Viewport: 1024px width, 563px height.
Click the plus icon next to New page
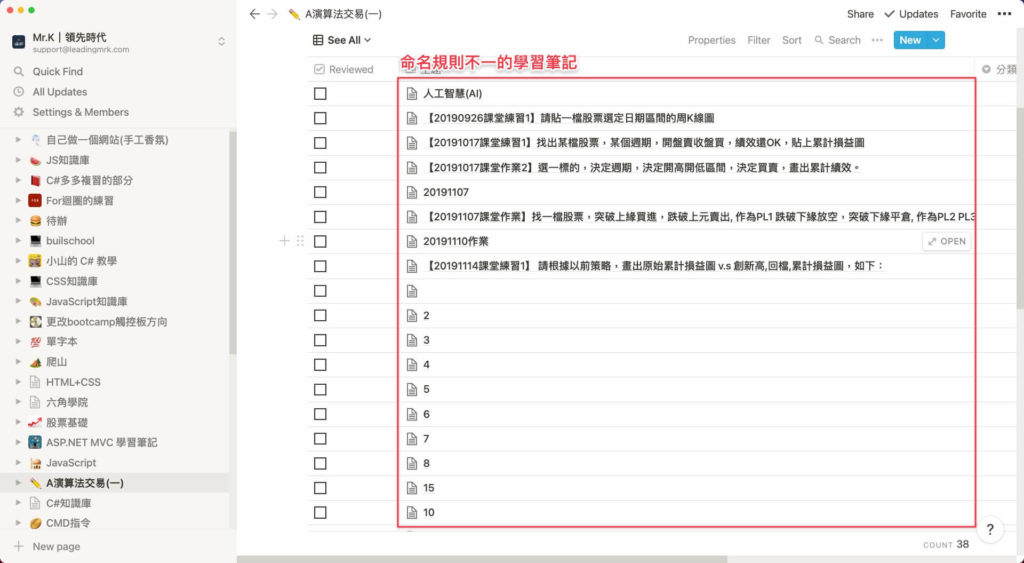click(19, 546)
